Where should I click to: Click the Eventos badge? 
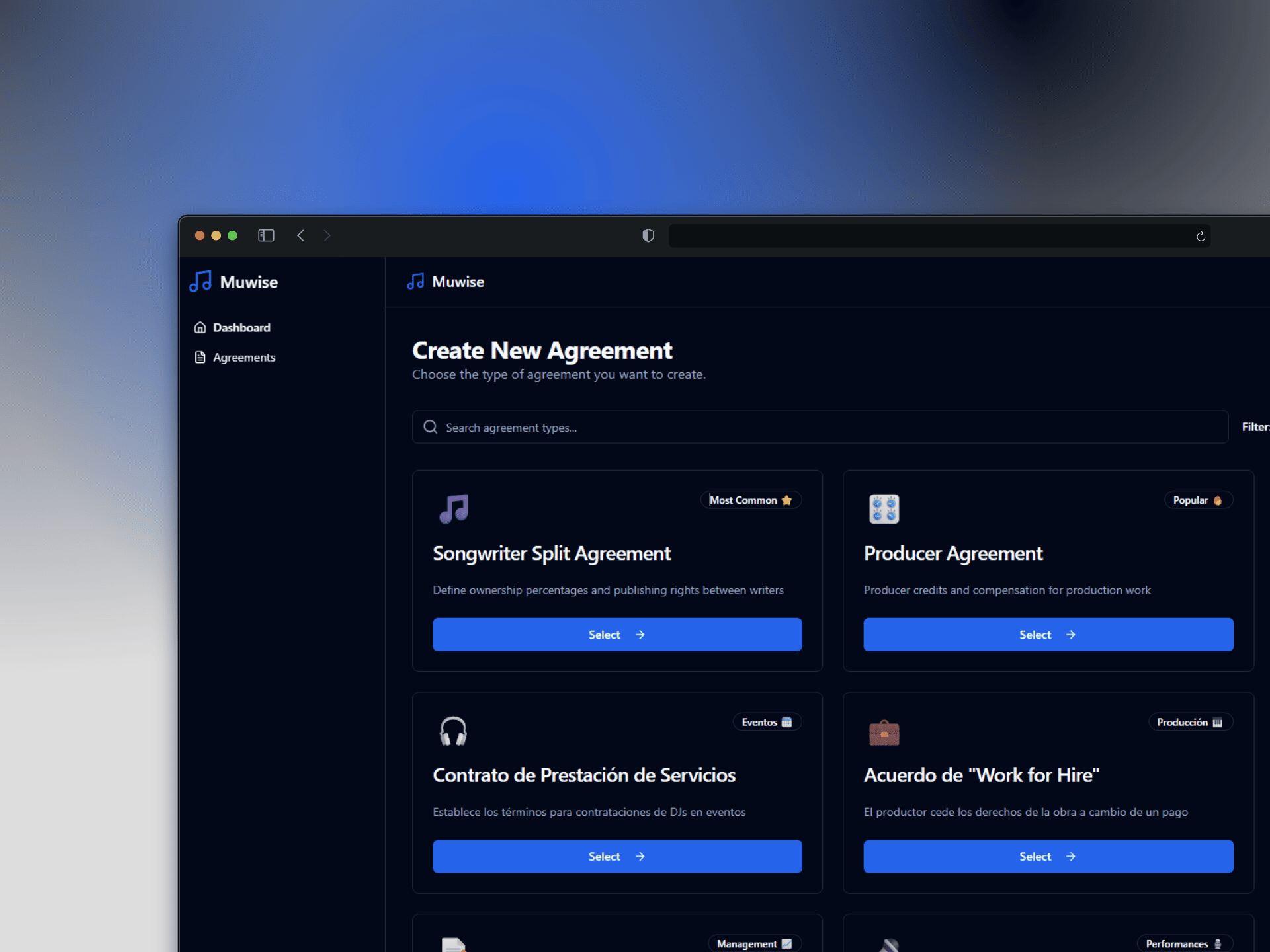tap(767, 722)
